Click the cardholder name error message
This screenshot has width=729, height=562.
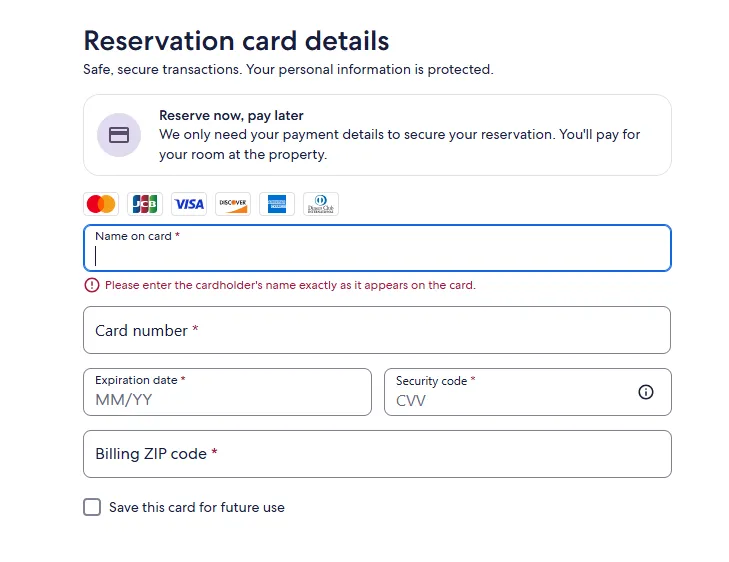[290, 285]
